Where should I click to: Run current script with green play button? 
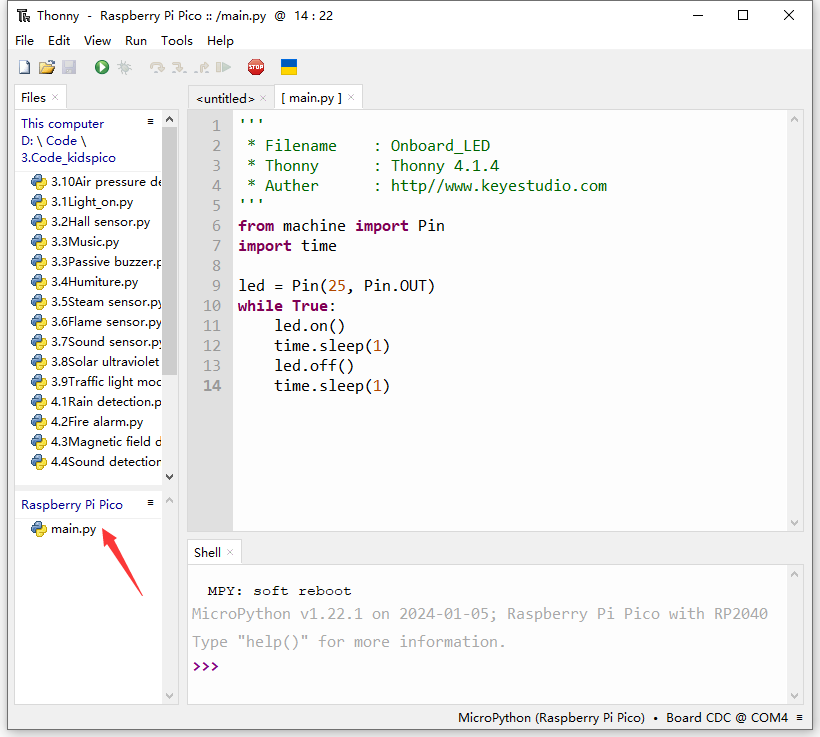click(101, 67)
